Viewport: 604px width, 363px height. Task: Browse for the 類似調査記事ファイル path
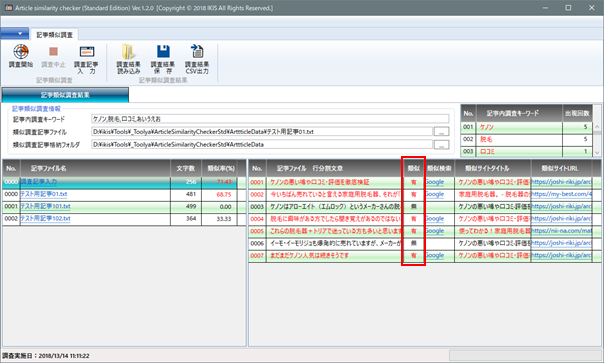(x=441, y=132)
